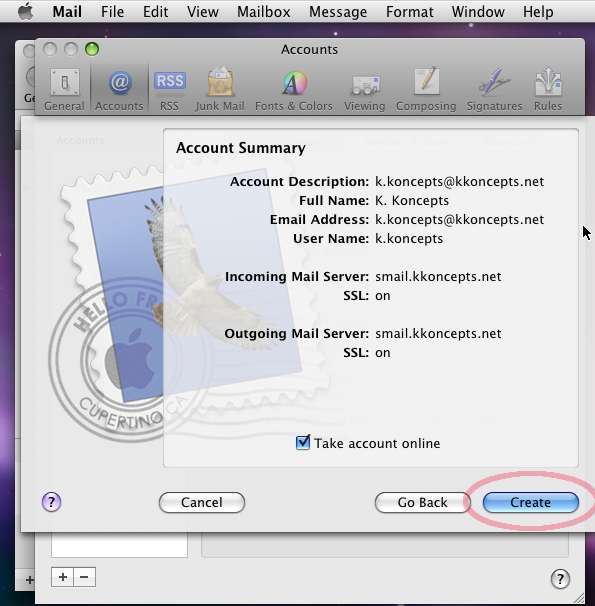This screenshot has width=595, height=606.
Task: Click the green zoom button of the Accounts window
Action: [92, 49]
